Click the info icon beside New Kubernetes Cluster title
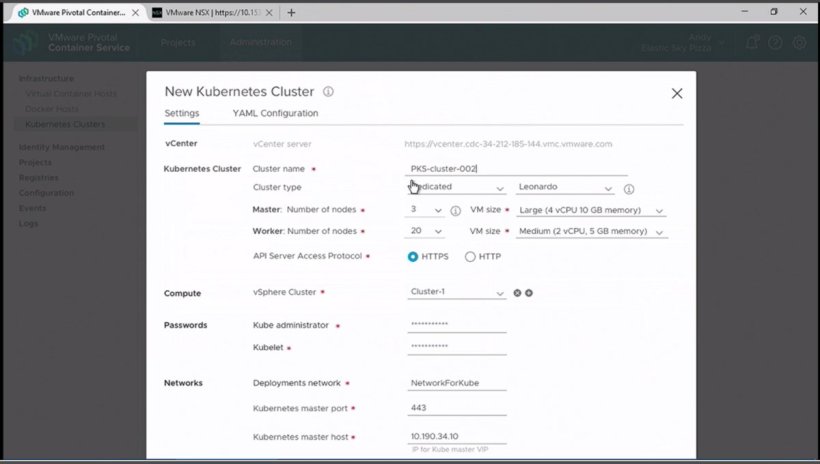The width and height of the screenshot is (820, 464). (328, 92)
